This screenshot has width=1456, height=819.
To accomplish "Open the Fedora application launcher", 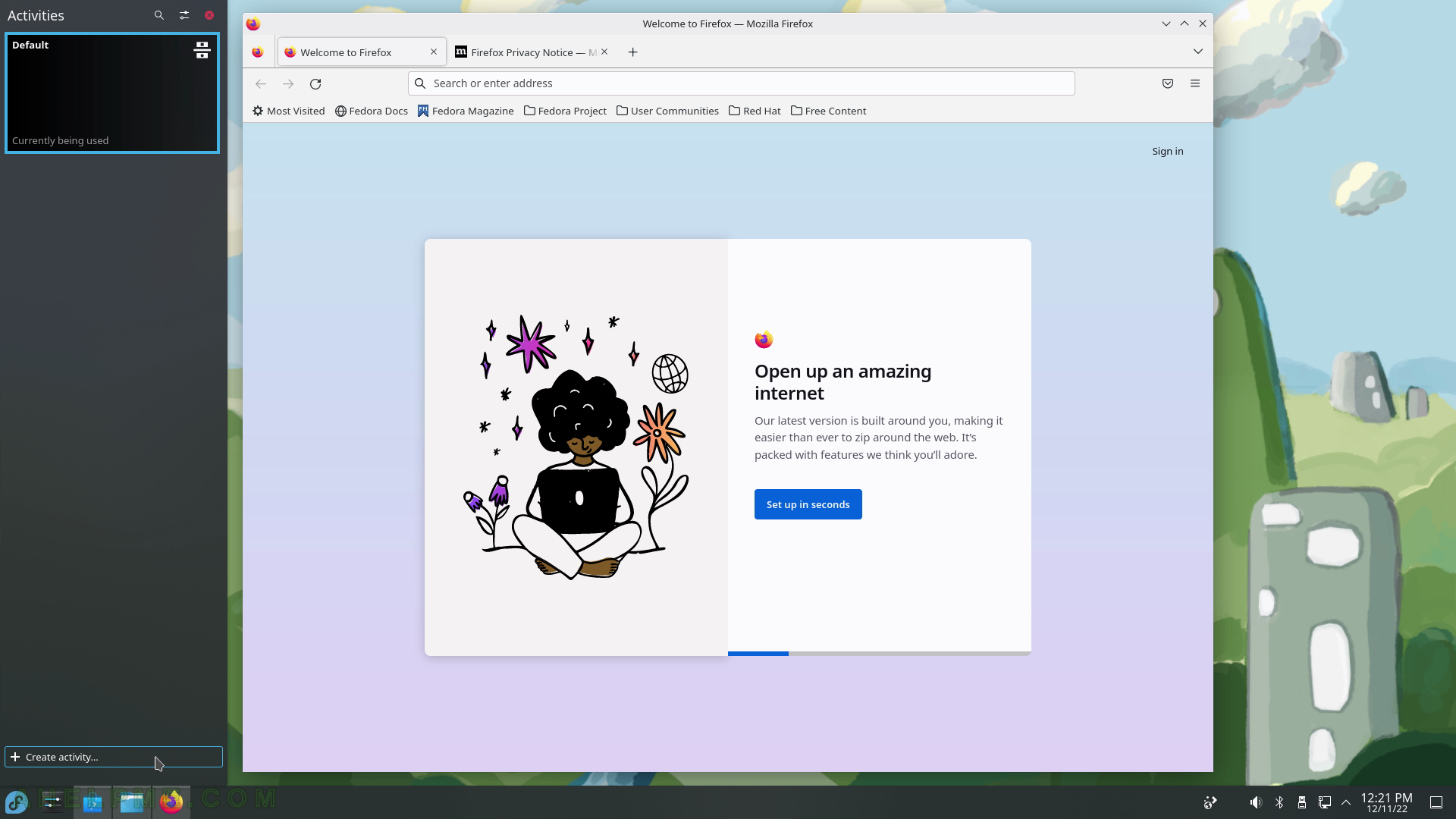I will click(x=17, y=802).
